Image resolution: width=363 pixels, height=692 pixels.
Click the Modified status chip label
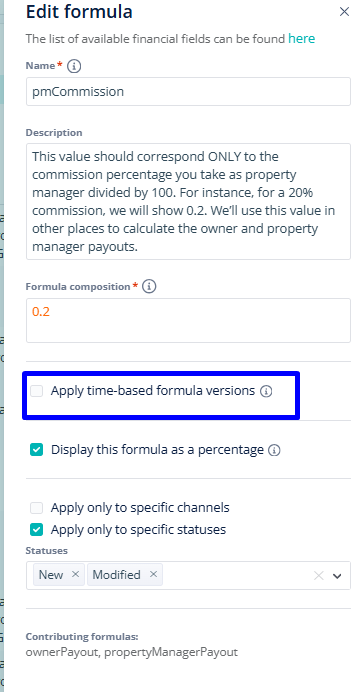coord(116,575)
